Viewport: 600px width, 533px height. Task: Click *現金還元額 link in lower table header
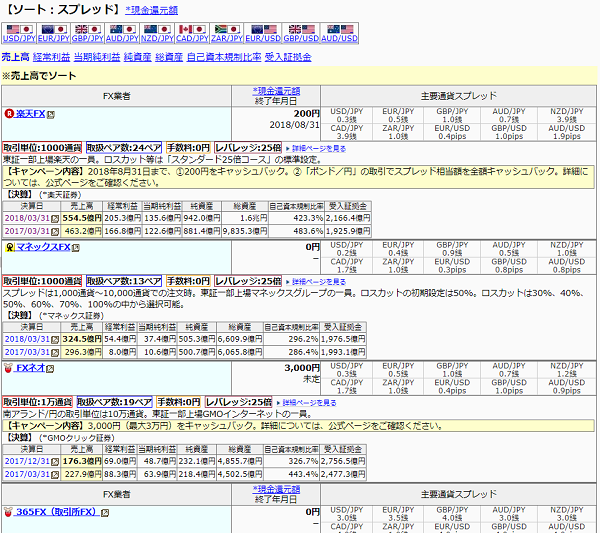tap(276, 489)
